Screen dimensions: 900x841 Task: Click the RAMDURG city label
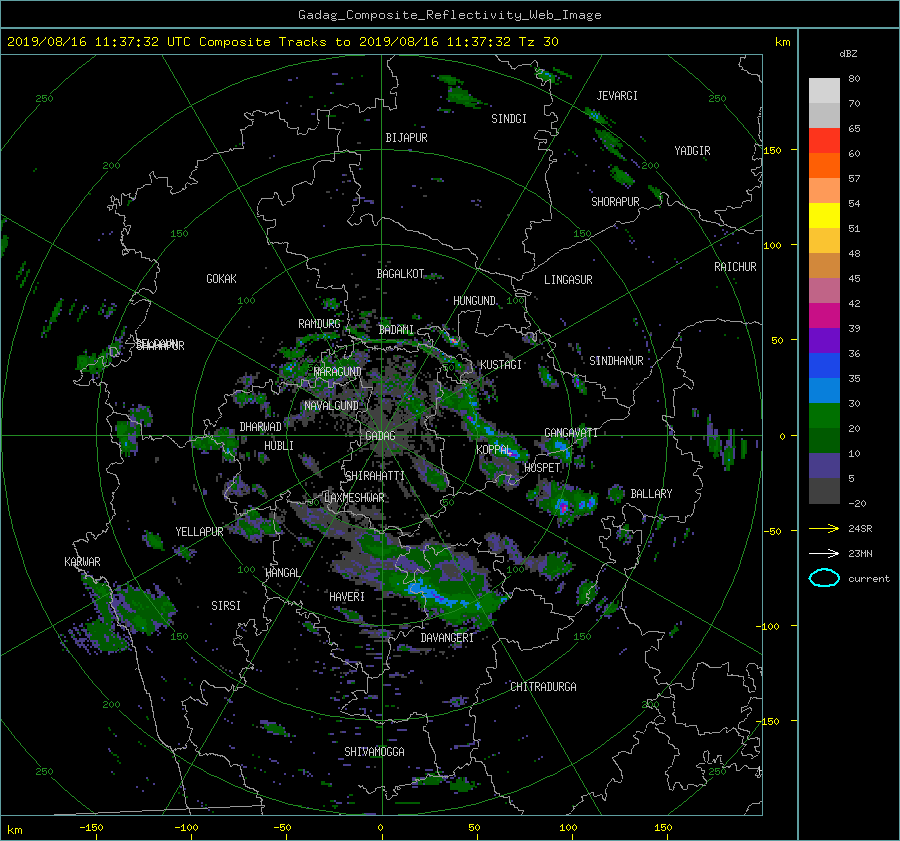[x=319, y=324]
